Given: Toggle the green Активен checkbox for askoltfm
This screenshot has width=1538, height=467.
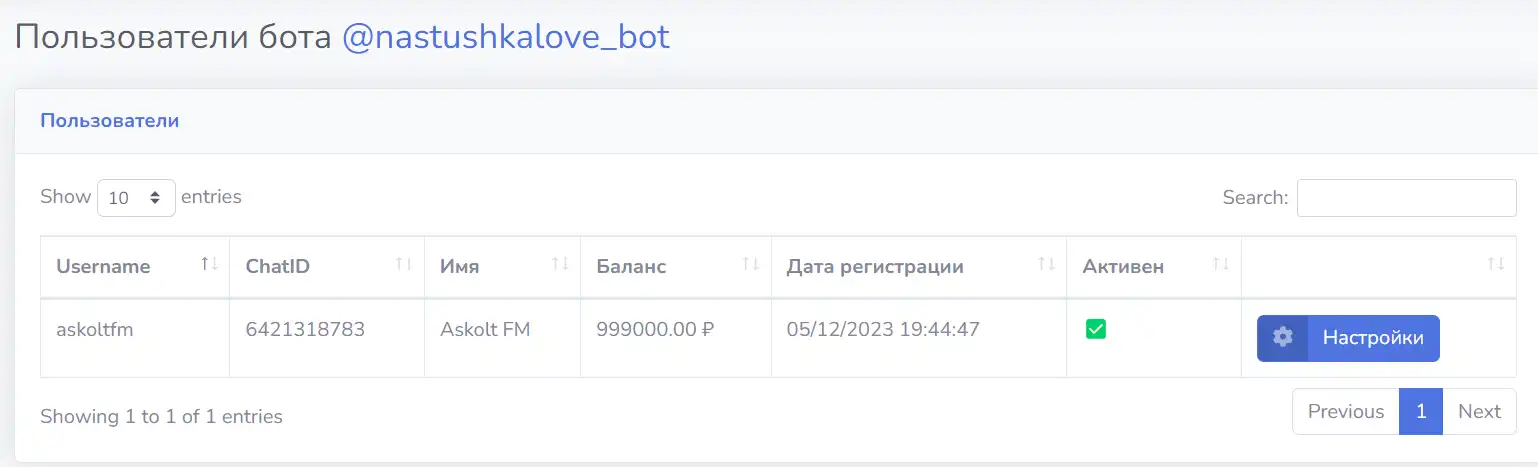Looking at the screenshot, I should [x=1096, y=329].
